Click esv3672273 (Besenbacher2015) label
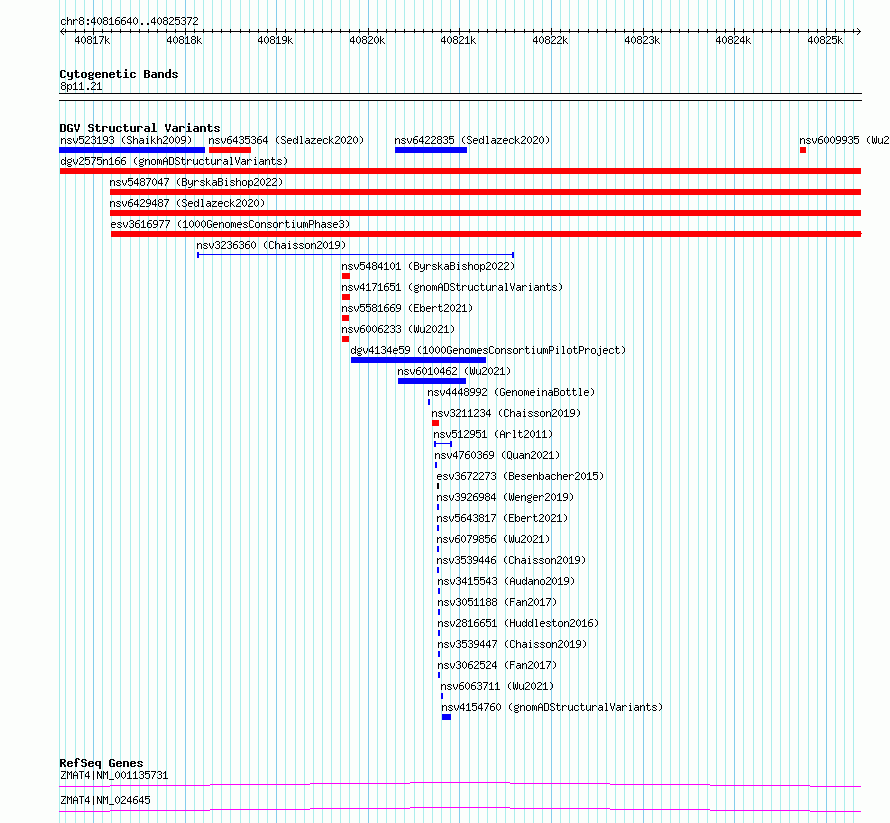 [x=520, y=476]
